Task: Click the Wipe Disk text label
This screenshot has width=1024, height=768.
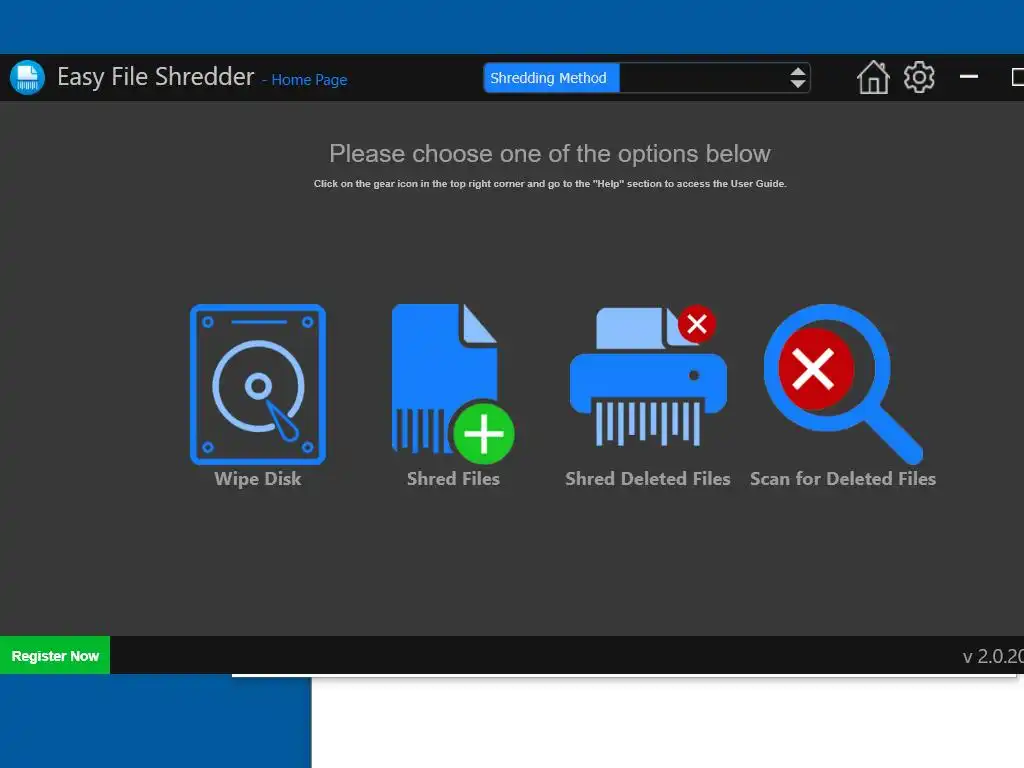Action: [x=258, y=479]
